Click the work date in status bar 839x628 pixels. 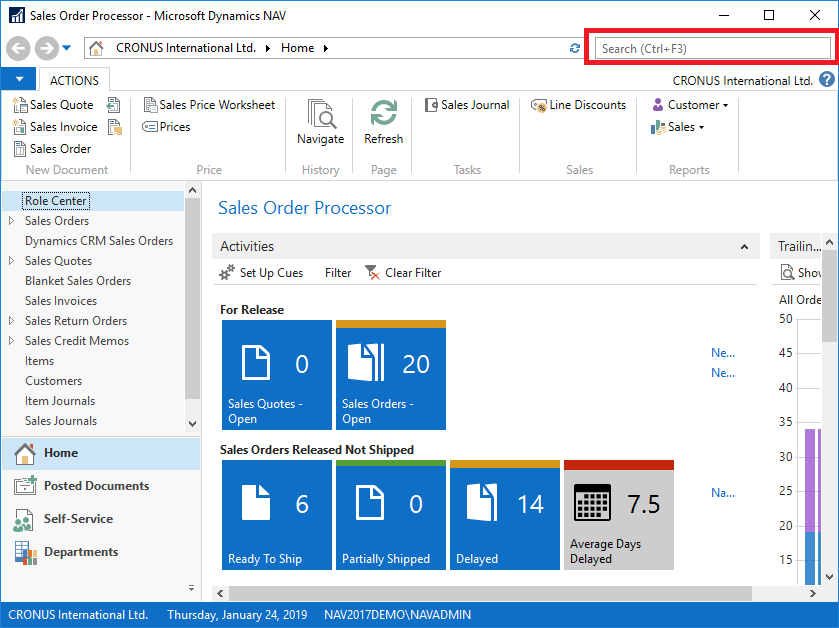237,615
